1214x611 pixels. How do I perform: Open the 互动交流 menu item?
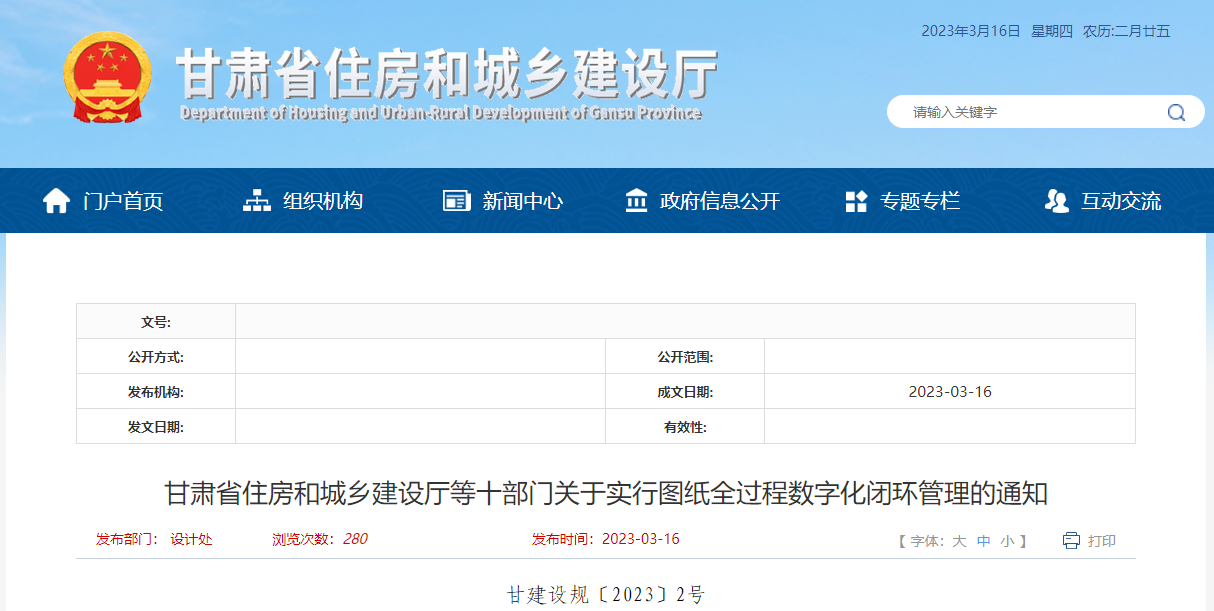(1120, 200)
